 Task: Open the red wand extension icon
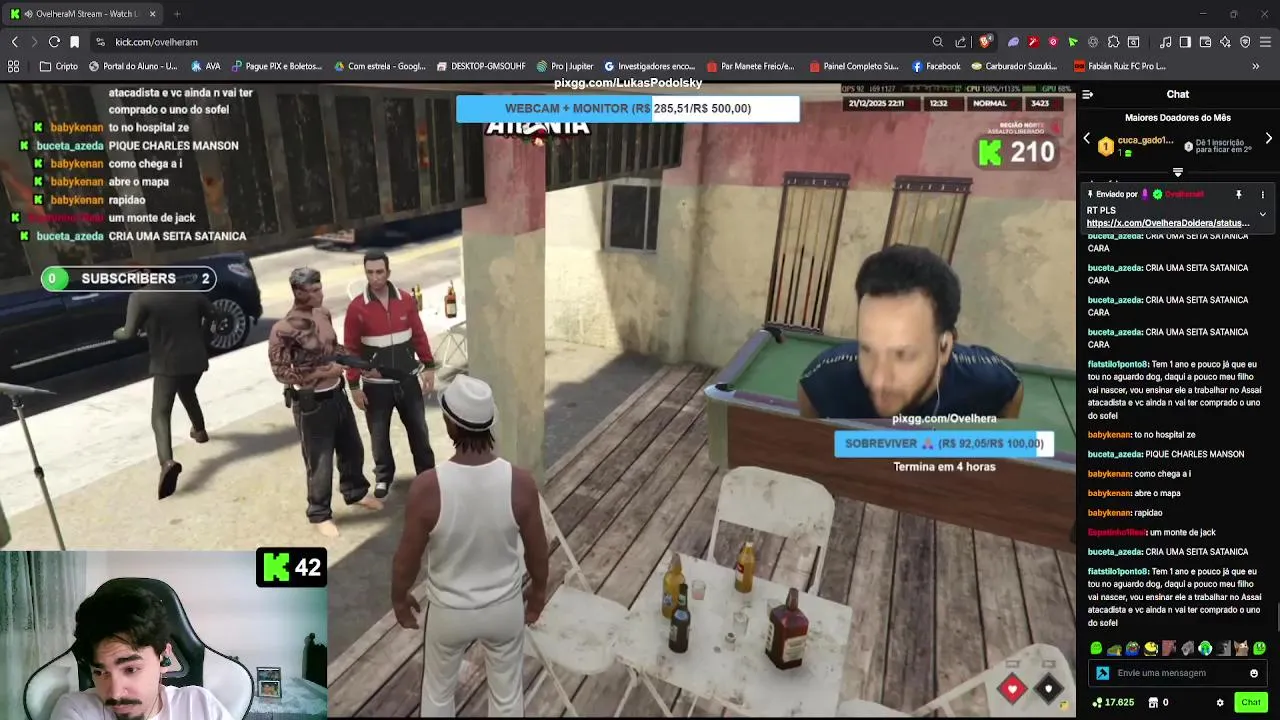(1033, 42)
